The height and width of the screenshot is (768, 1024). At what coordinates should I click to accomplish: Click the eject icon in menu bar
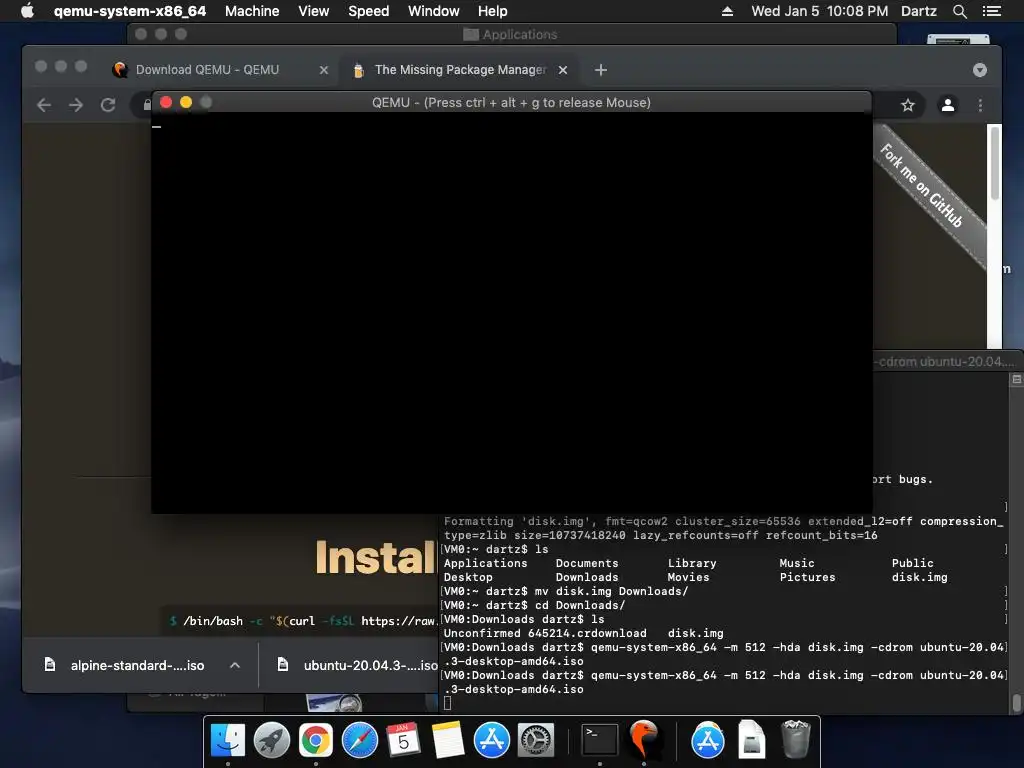(727, 11)
